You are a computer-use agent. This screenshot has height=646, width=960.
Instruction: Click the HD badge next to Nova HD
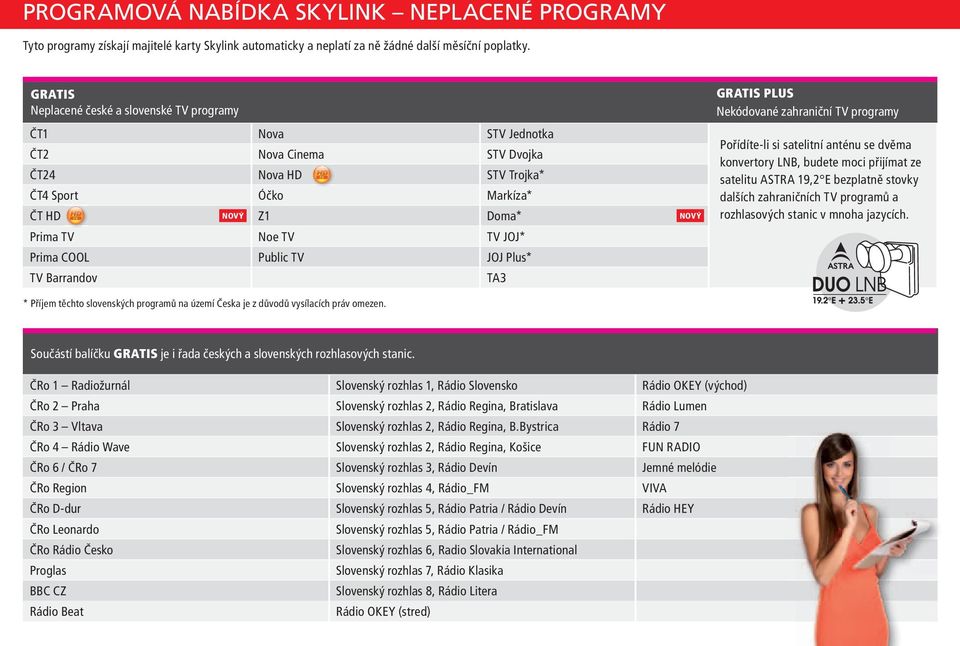coord(322,175)
